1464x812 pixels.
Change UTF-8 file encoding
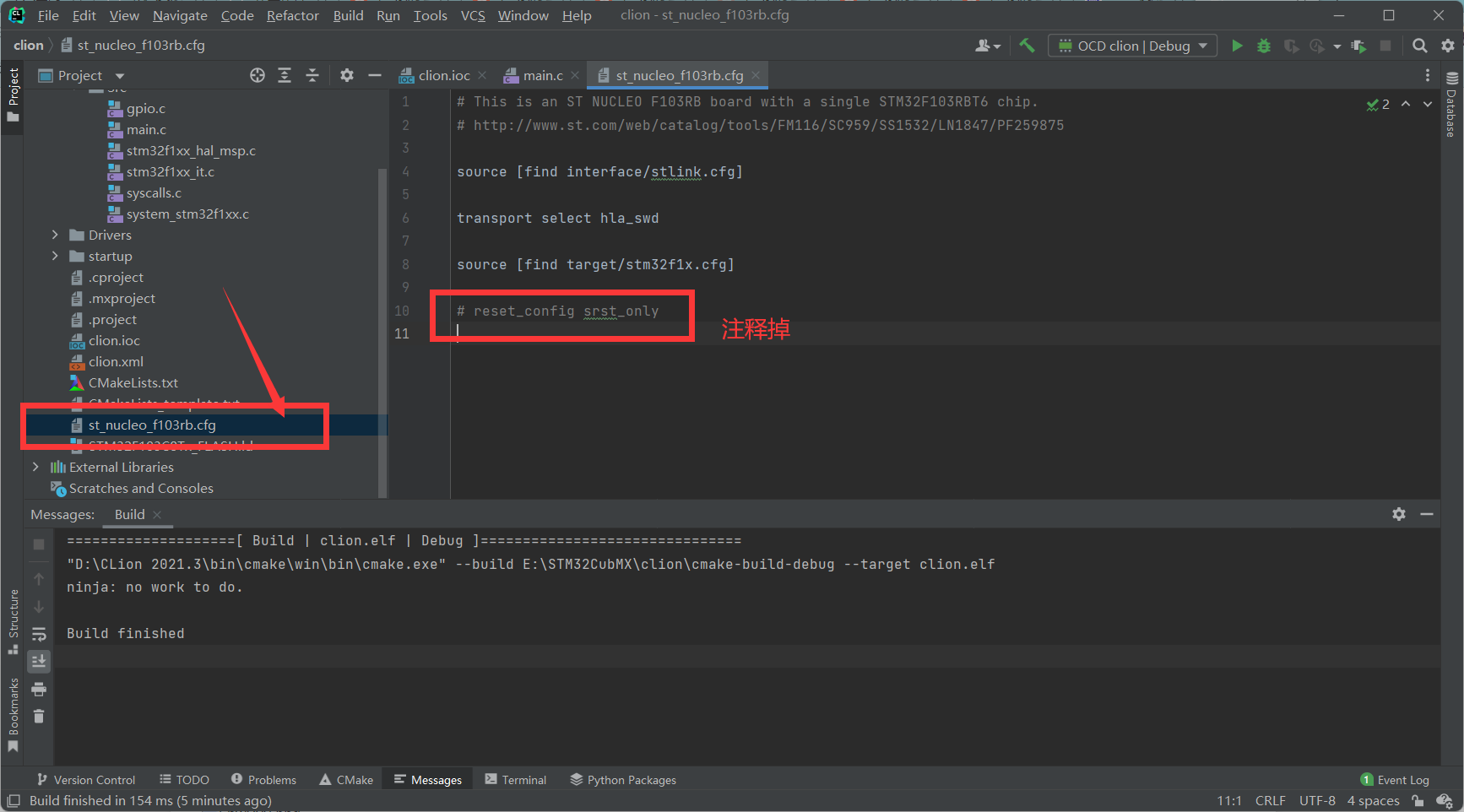(1317, 801)
